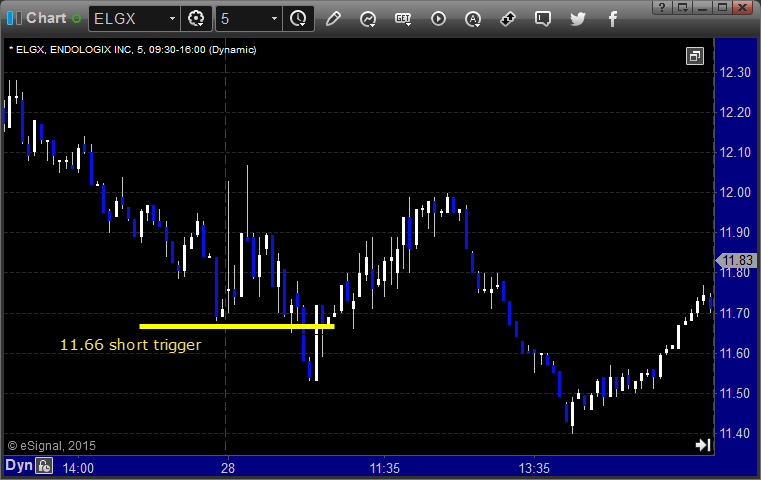Click the chart window icon beside Chart title
The width and height of the screenshot is (761, 480).
pyautogui.click(x=15, y=18)
